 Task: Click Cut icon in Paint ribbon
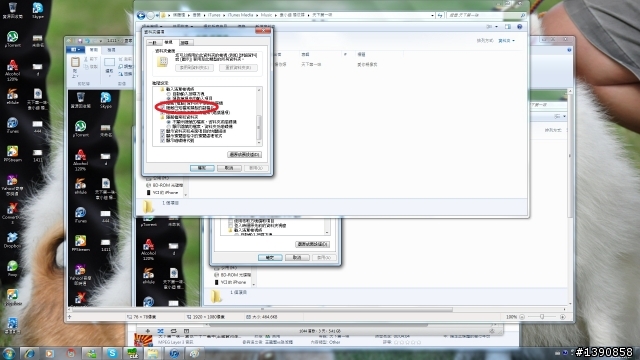(x=86, y=60)
